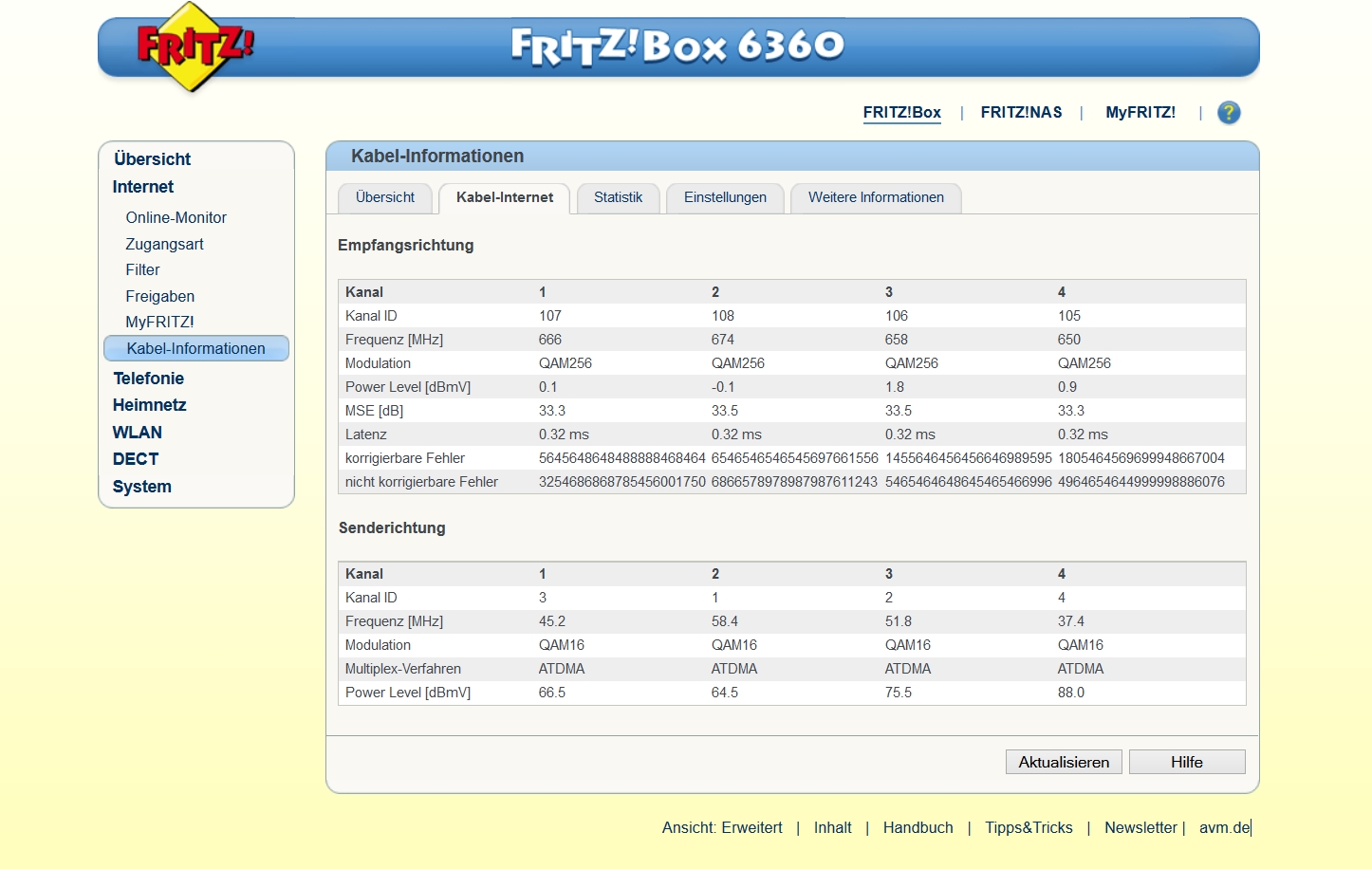The height and width of the screenshot is (869, 1372).
Task: Click the FRITZ!Box 6360 header title
Action: point(677,46)
